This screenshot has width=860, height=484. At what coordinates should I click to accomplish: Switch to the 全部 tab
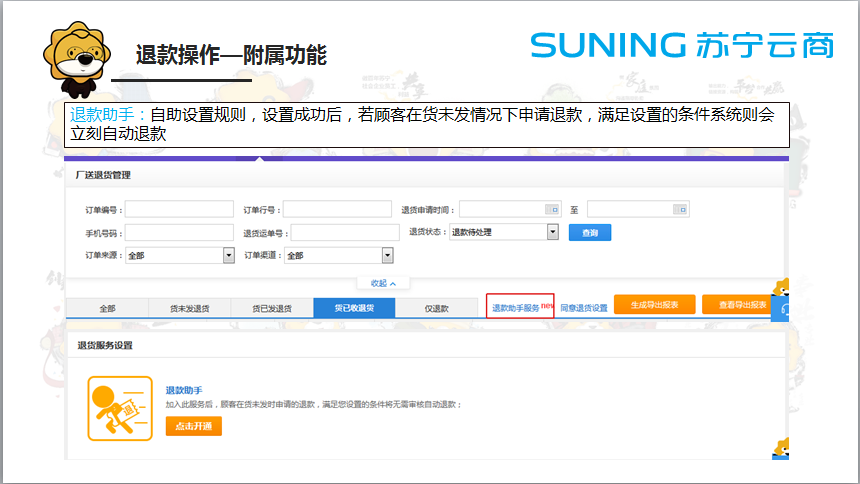coord(107,308)
